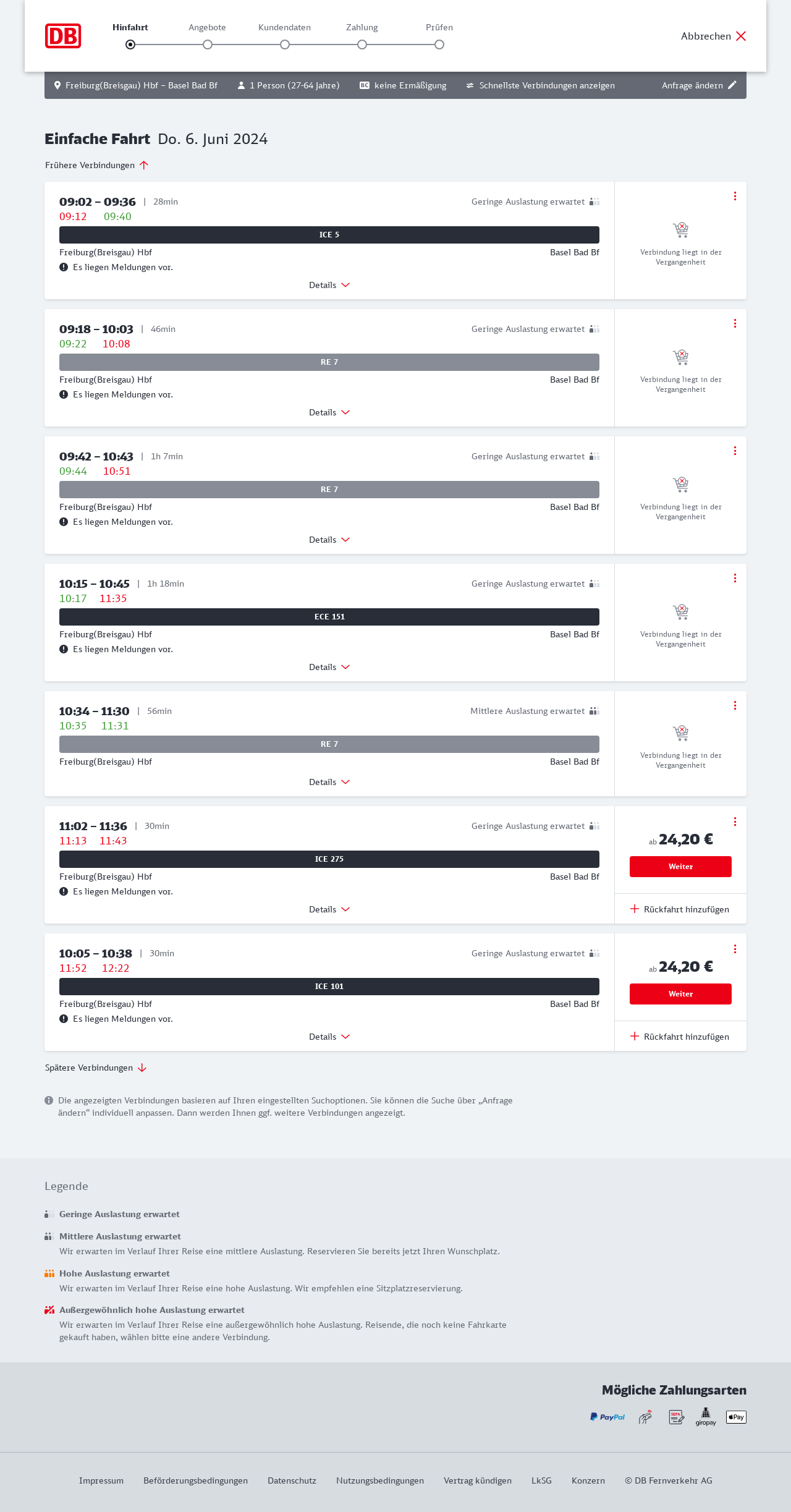The height and width of the screenshot is (1512, 791).
Task: Expand Details for the ICE 101 connection
Action: pos(329,1037)
